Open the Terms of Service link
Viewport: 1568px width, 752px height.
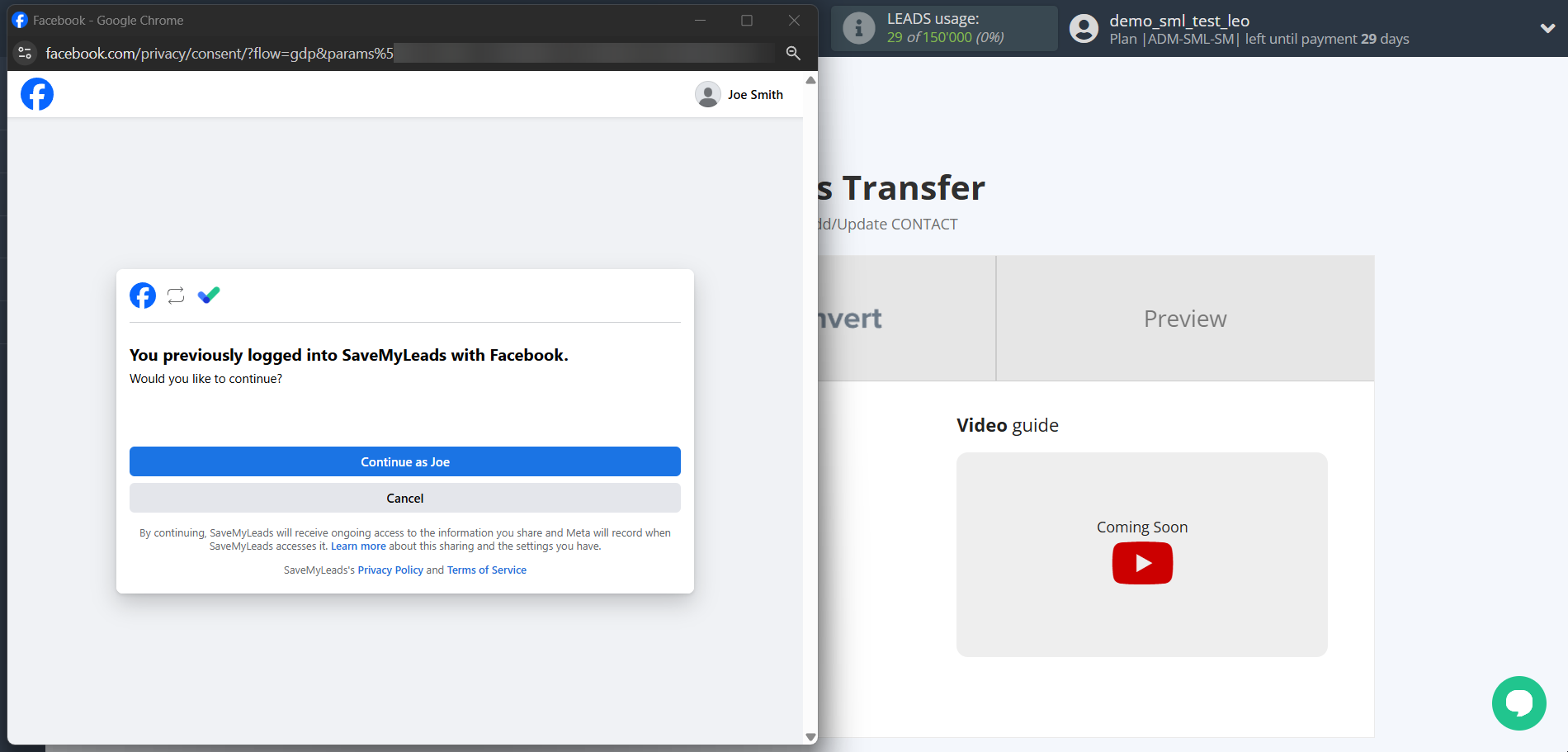(487, 570)
